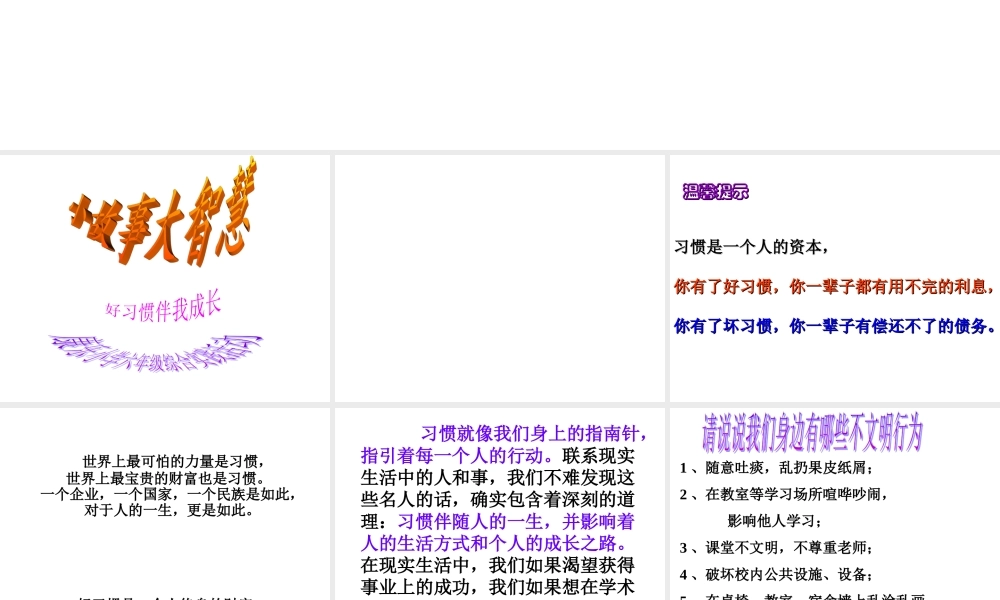Click the line 对于人的一生，更是如此

[169, 510]
